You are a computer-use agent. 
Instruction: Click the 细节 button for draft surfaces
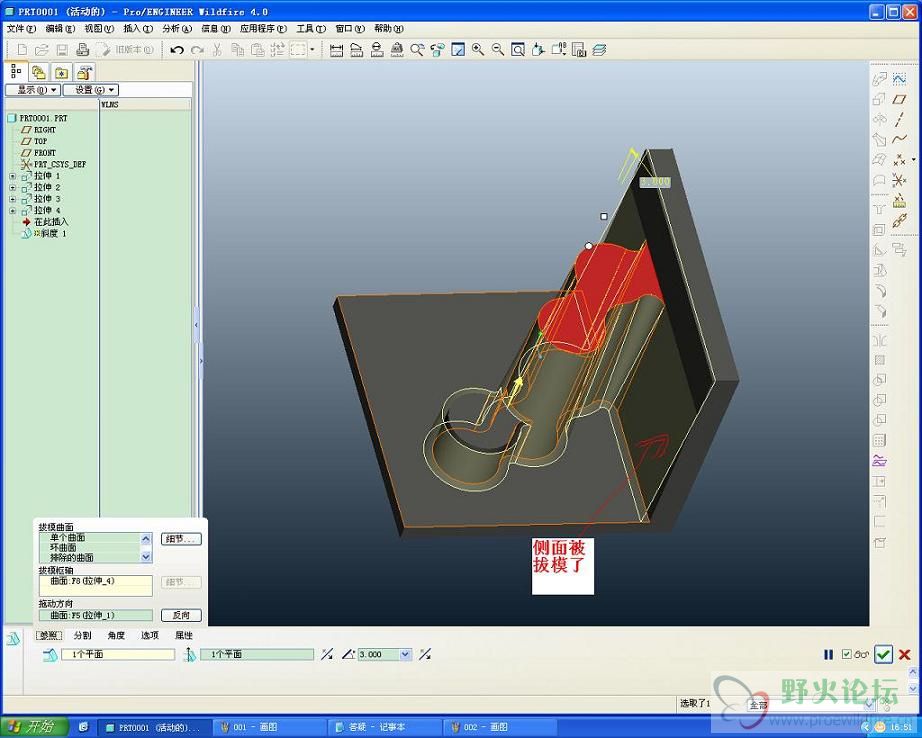click(181, 539)
